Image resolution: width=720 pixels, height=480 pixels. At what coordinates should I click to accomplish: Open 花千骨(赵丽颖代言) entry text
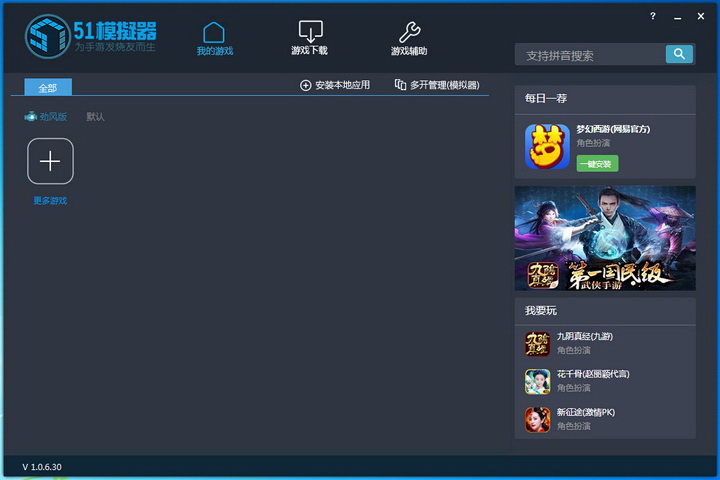(x=593, y=374)
